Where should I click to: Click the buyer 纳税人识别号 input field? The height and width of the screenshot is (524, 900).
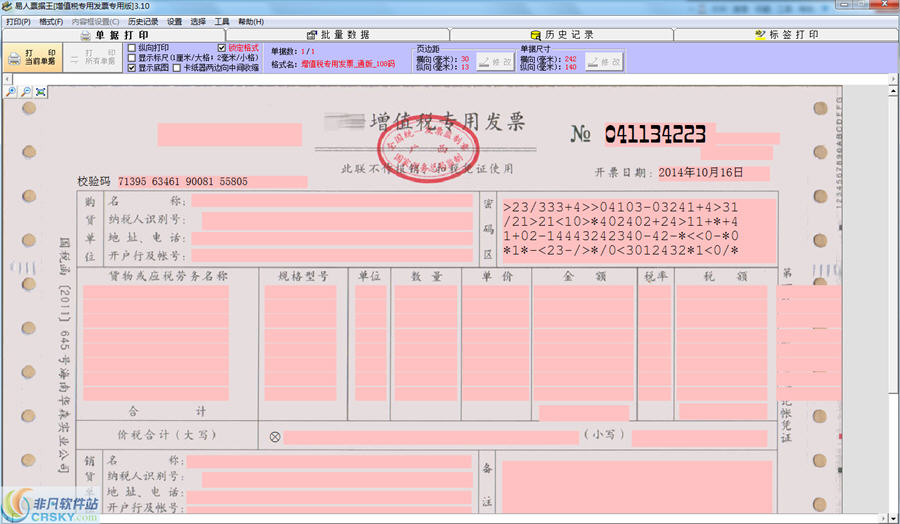click(337, 220)
